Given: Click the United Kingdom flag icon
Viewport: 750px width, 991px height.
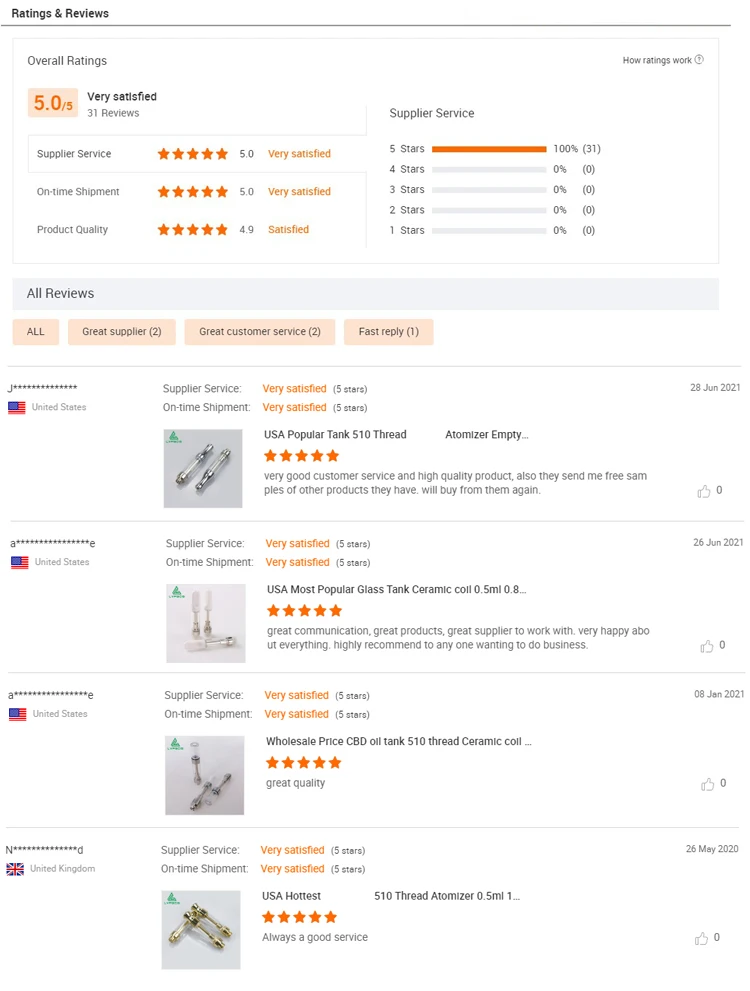Looking at the screenshot, I should (15, 869).
